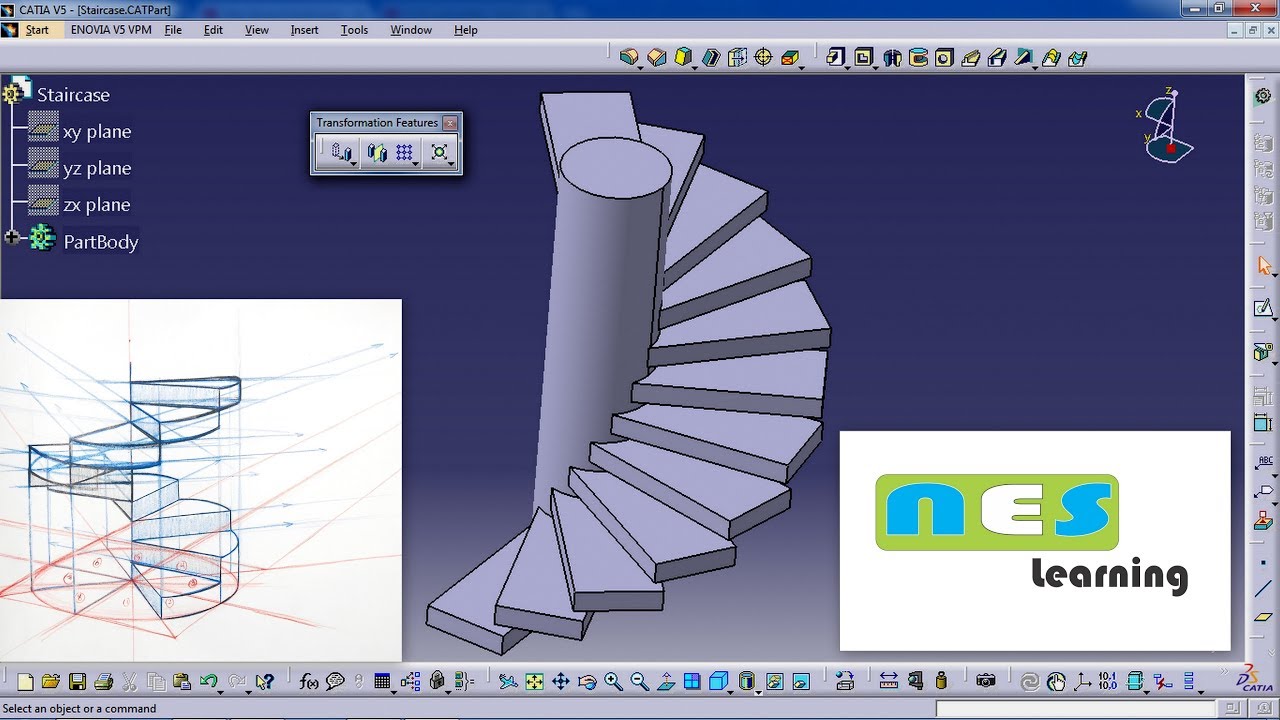Click the Fly Mode airplane icon
Screen dimensions: 1280x720
click(508, 681)
